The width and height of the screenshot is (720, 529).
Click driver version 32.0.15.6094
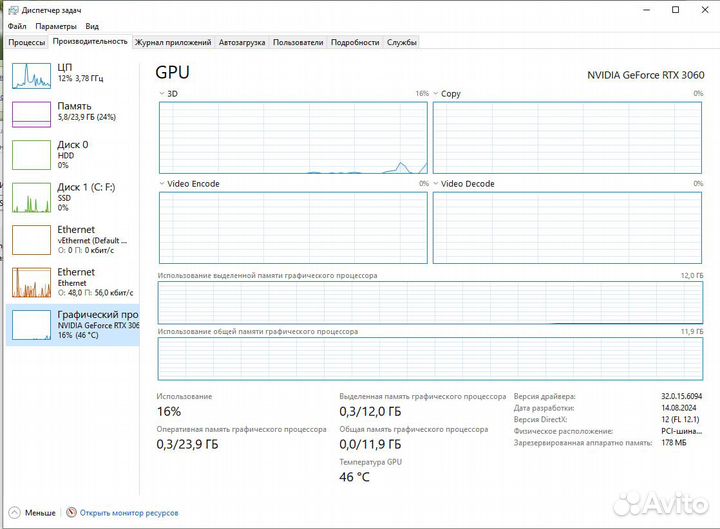click(681, 396)
